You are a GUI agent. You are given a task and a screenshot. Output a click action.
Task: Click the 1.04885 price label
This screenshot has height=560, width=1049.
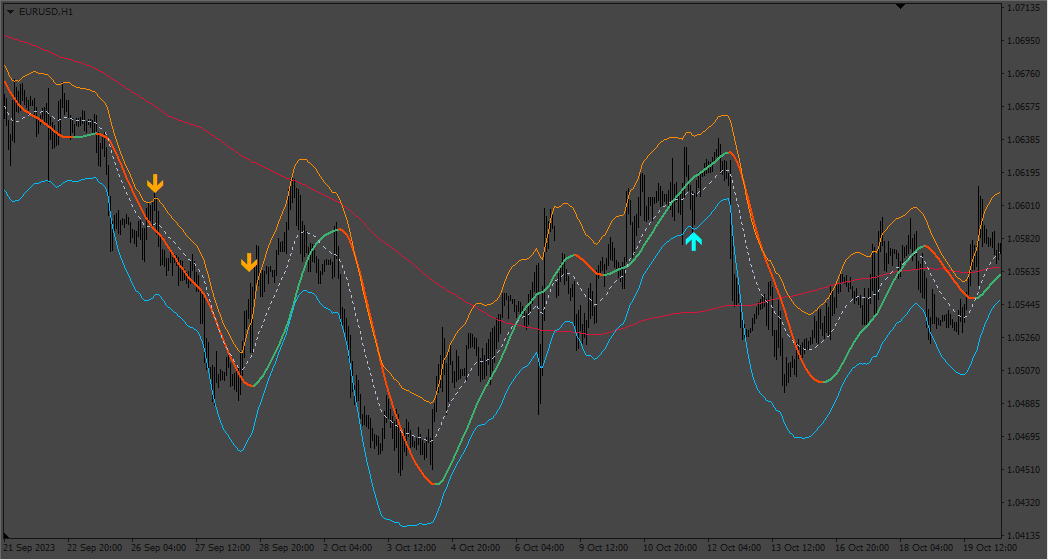(1024, 403)
